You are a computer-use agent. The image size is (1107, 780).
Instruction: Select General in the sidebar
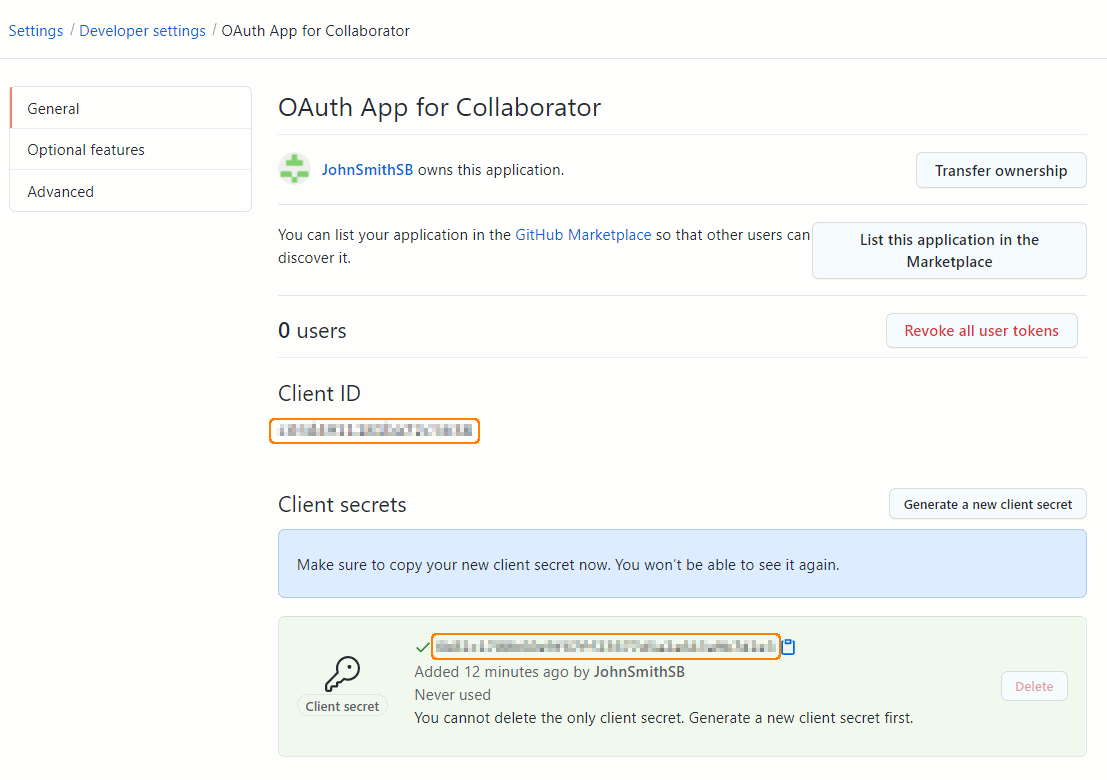coord(53,108)
